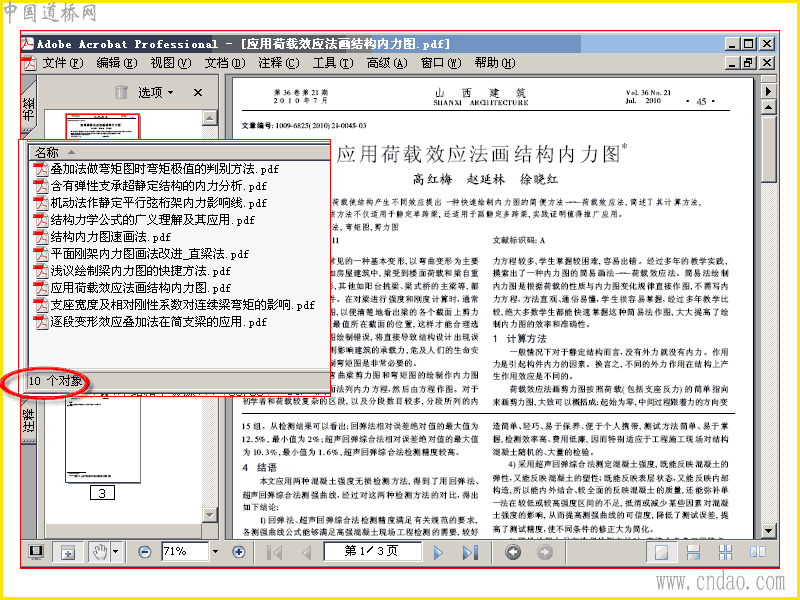Enable continuous page layout view
800x600 pixels.
pos(693,552)
